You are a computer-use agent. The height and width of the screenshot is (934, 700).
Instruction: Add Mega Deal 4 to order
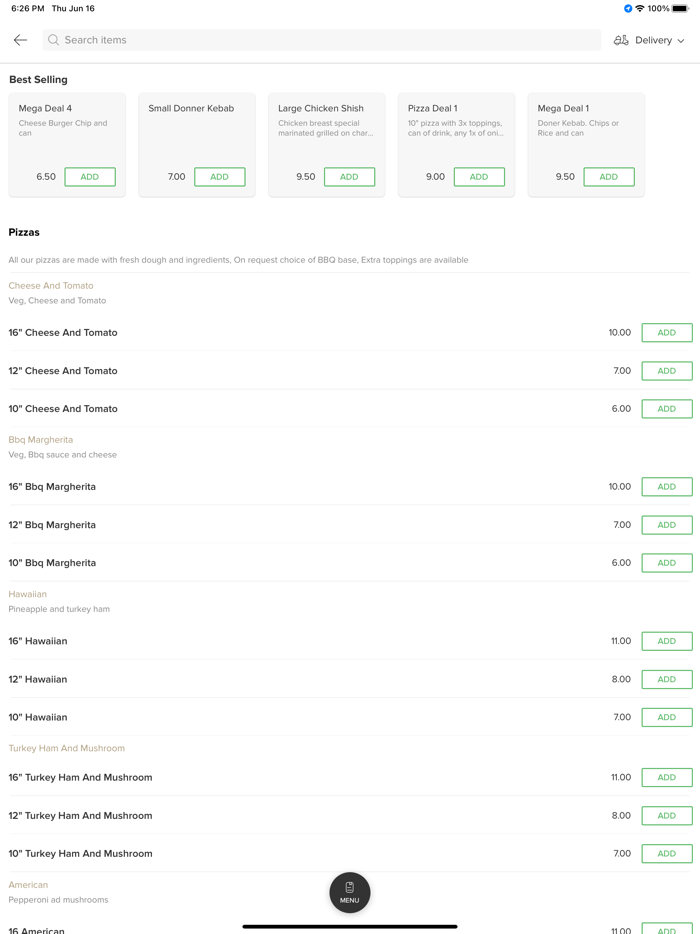click(90, 177)
